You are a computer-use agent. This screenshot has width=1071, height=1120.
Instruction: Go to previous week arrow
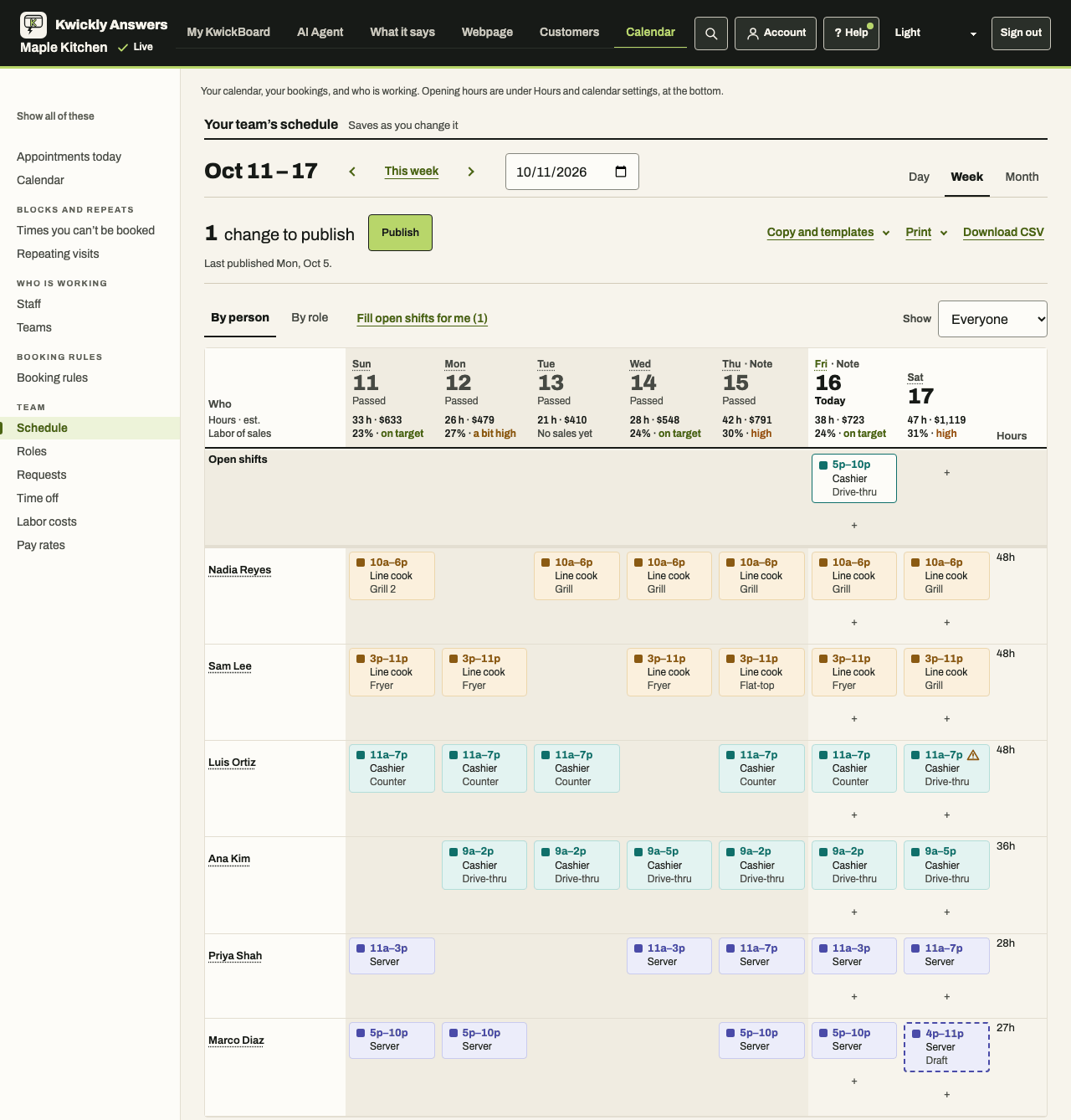coord(352,172)
